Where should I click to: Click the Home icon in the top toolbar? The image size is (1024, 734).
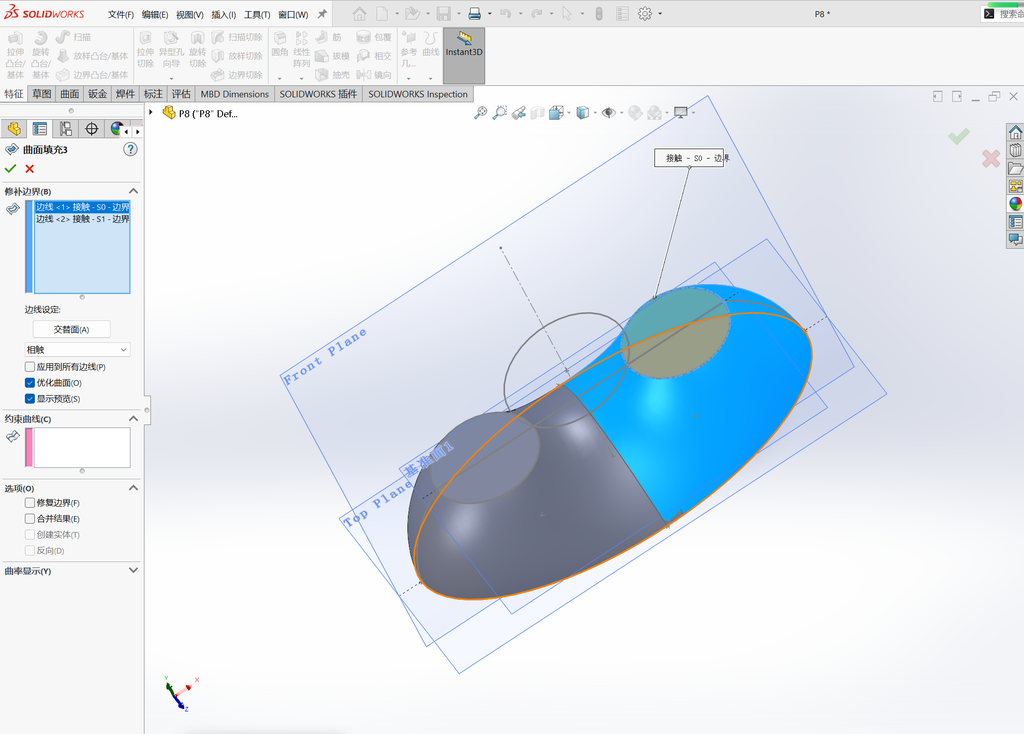[x=359, y=14]
